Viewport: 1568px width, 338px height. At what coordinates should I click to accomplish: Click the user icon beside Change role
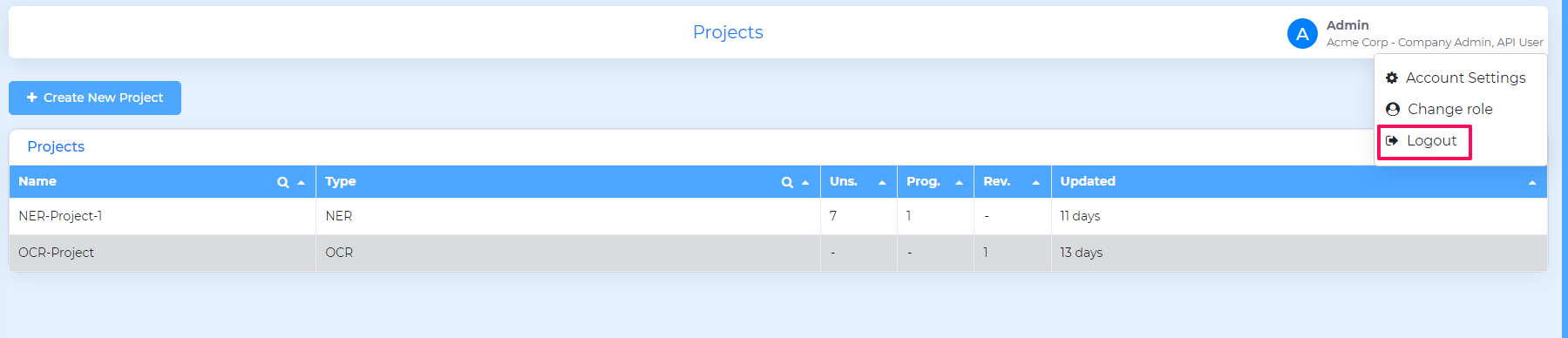[x=1393, y=109]
